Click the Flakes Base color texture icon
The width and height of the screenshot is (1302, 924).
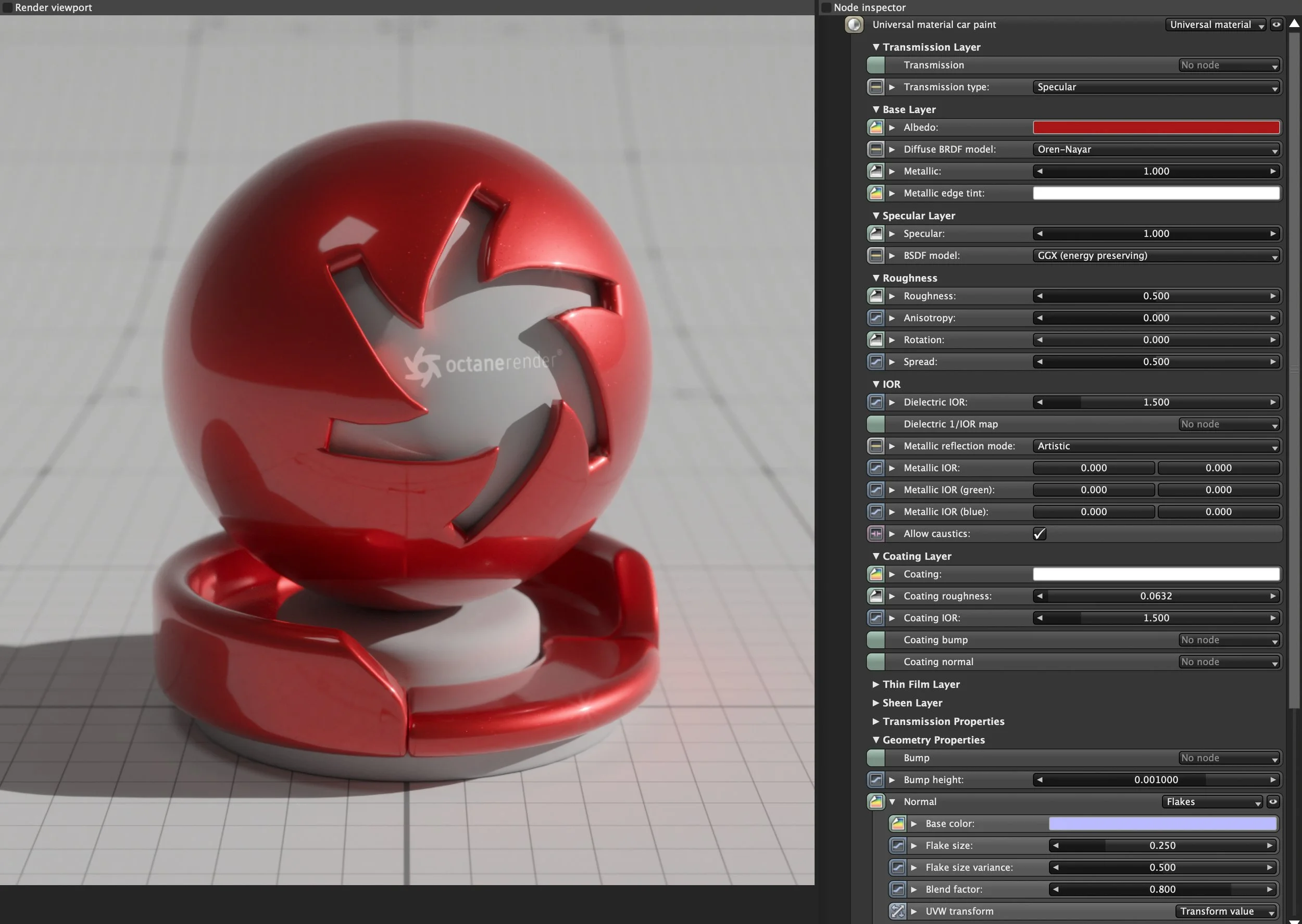click(897, 824)
